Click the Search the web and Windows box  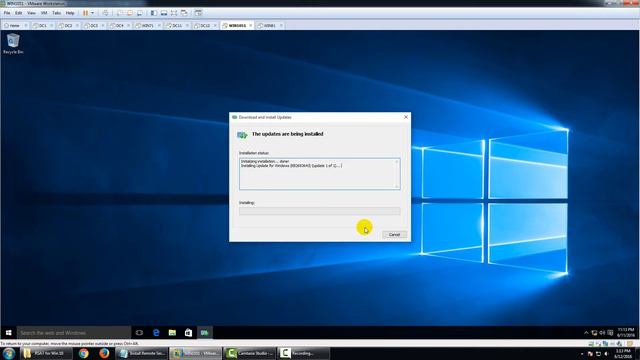74,333
